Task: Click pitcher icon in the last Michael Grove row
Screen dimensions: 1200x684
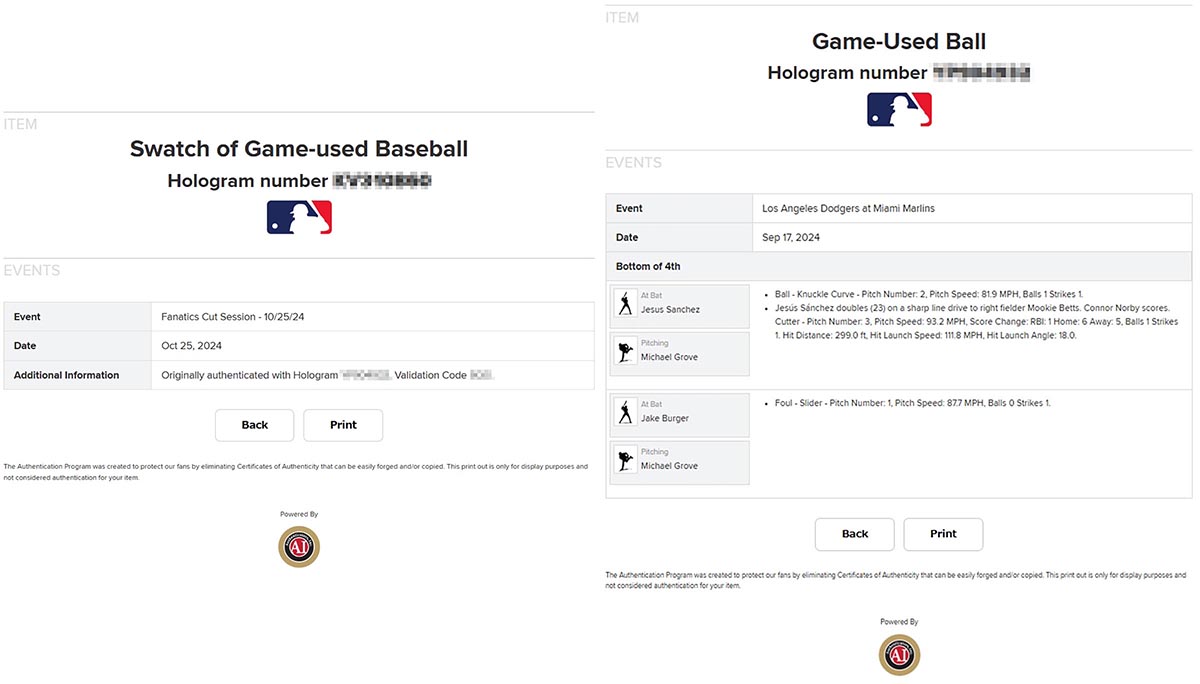Action: coord(626,460)
